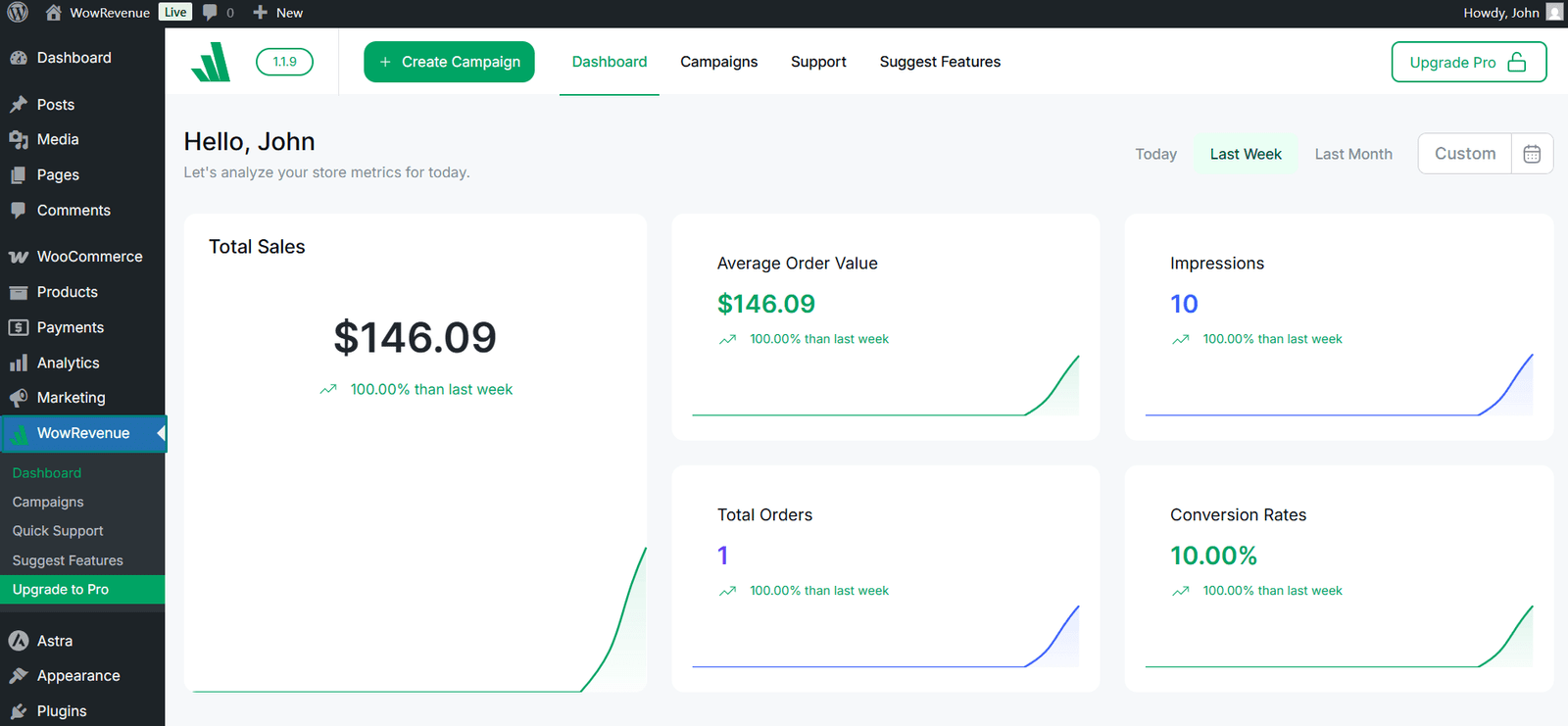
Task: Click the WooCommerce icon in sidebar
Action: (x=19, y=257)
